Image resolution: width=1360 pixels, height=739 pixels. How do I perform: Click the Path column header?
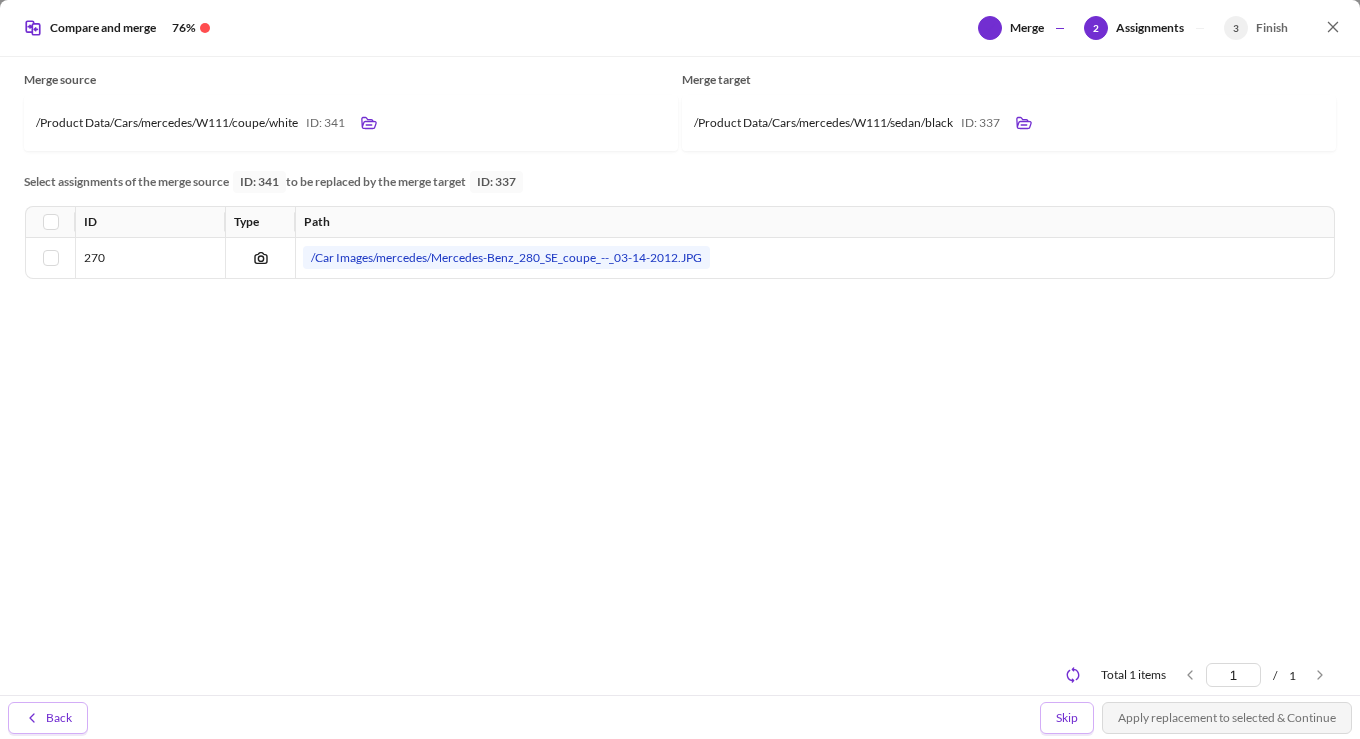point(815,222)
